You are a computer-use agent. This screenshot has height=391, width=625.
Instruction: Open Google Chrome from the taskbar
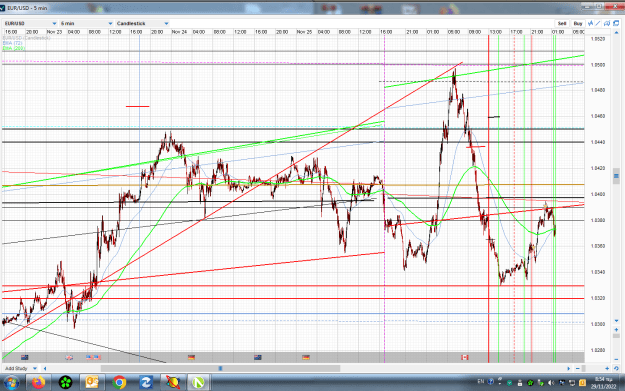[x=119, y=383]
